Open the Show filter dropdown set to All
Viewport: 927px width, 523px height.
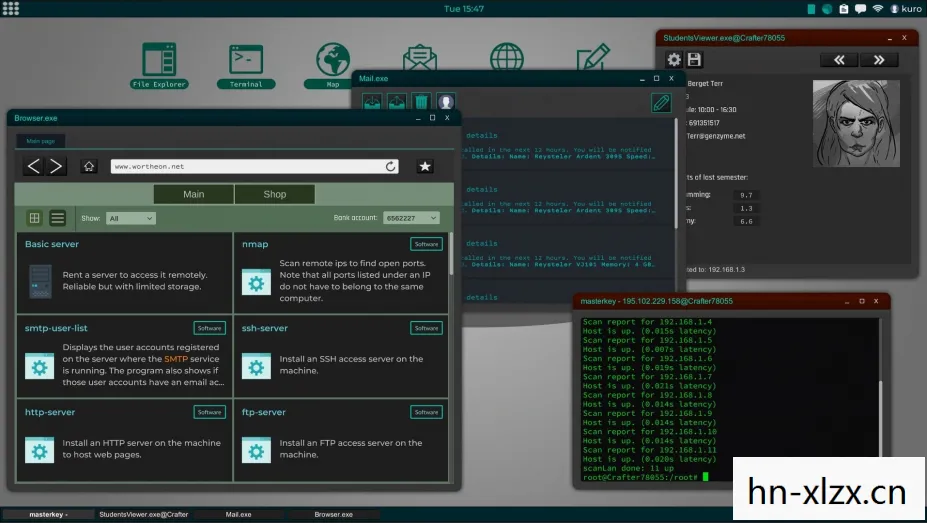131,218
